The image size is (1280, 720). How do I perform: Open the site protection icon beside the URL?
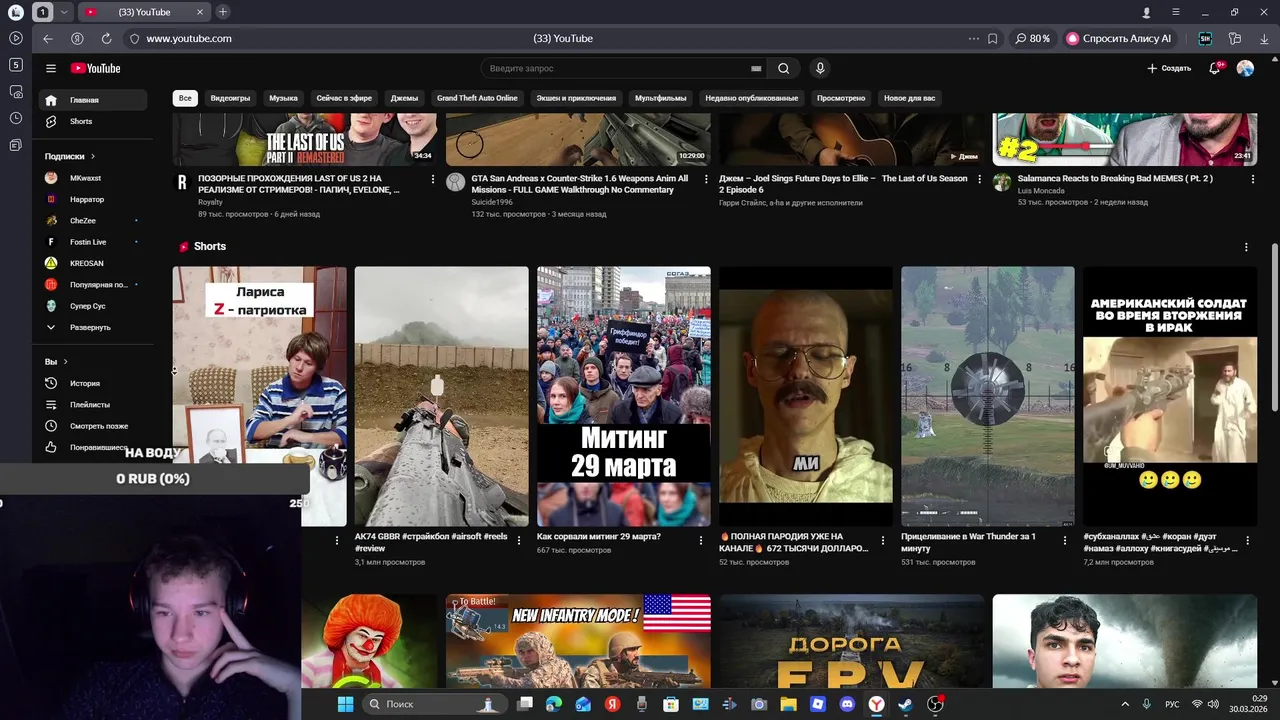point(134,38)
